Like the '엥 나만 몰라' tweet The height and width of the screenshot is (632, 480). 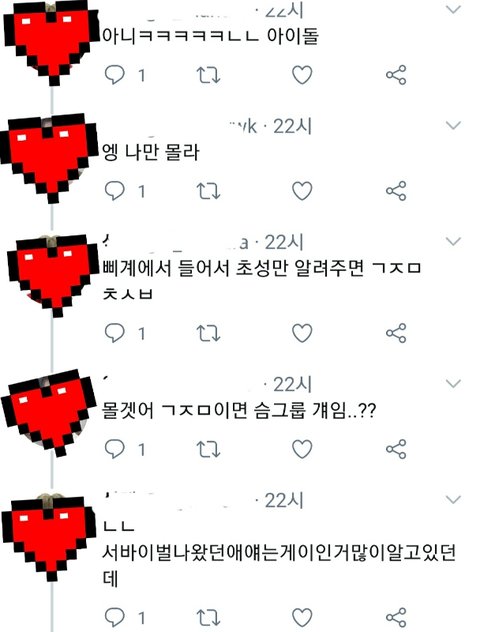(302, 191)
